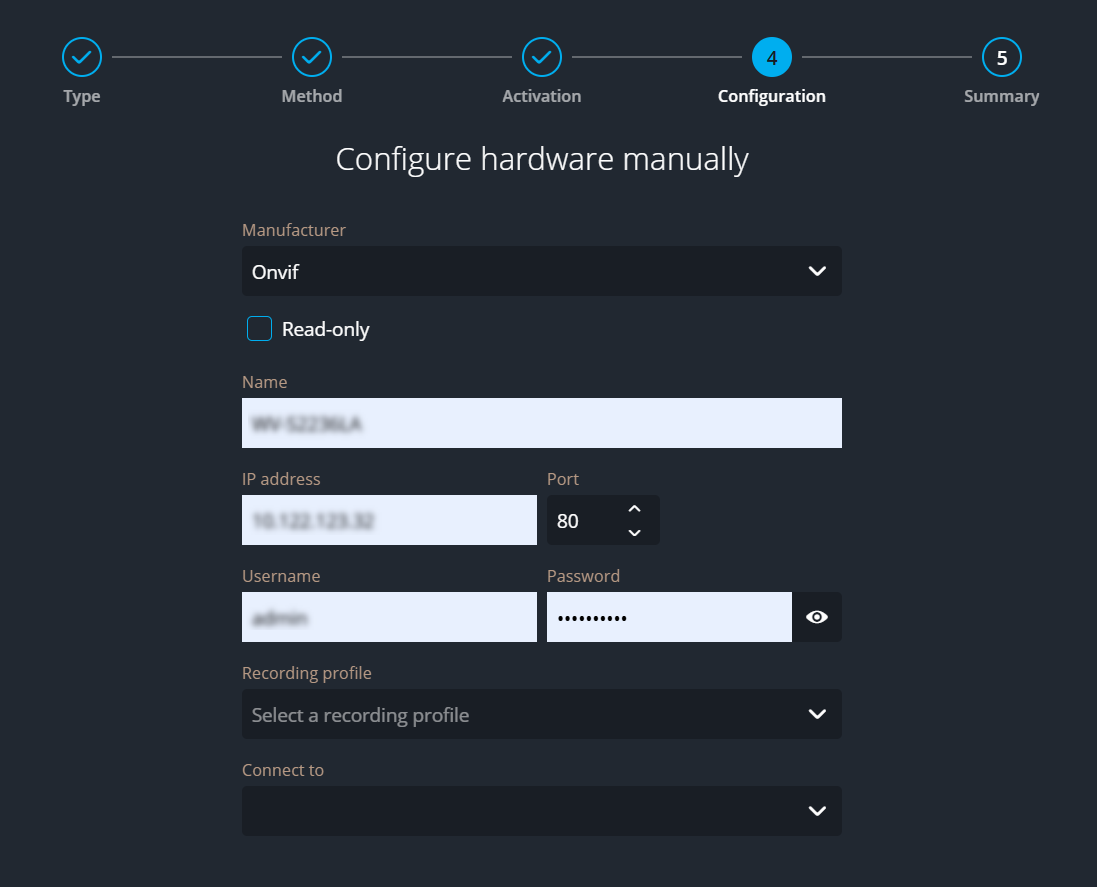Screen dimensions: 1097x887
Task: Click the Summary step 5 circle
Action: (1002, 58)
